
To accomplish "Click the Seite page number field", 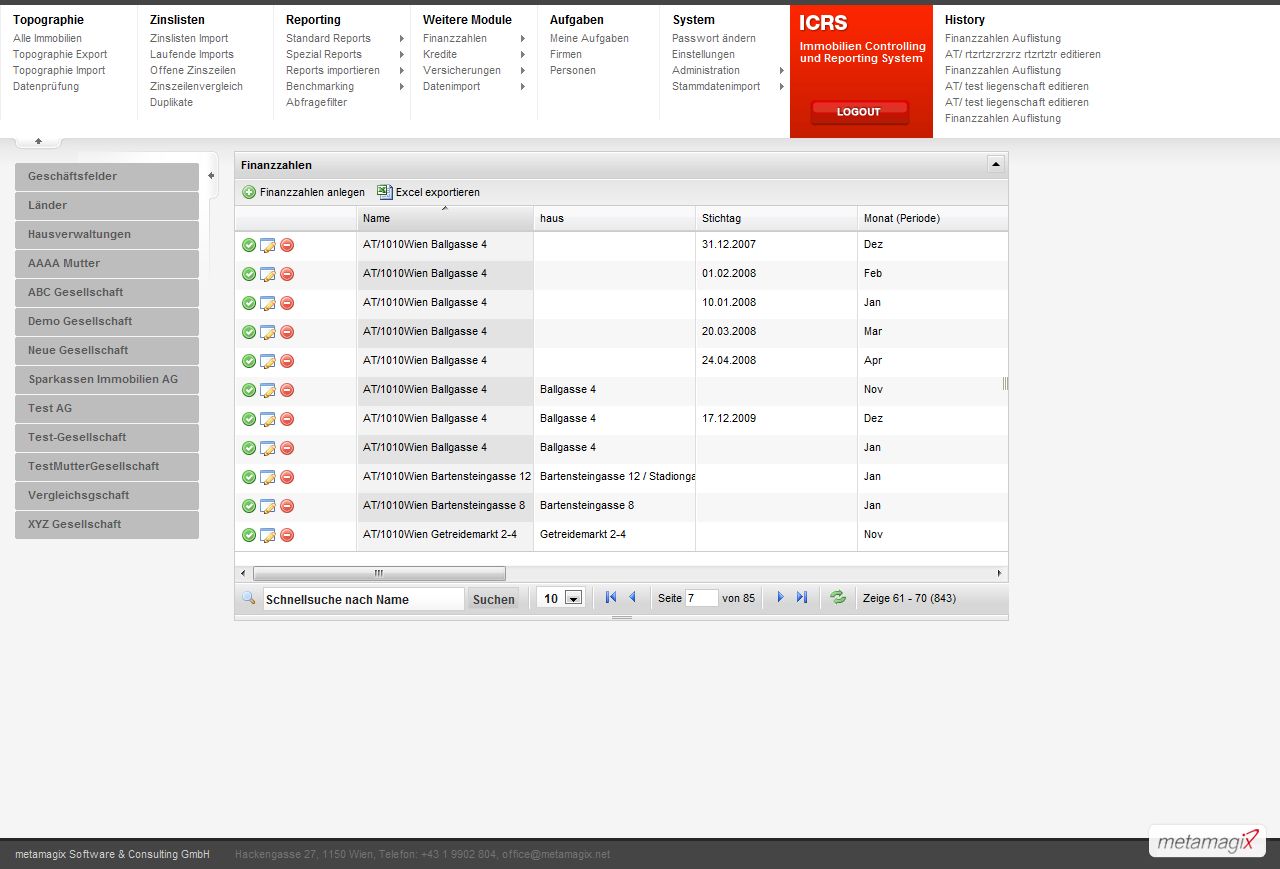I will coord(701,598).
